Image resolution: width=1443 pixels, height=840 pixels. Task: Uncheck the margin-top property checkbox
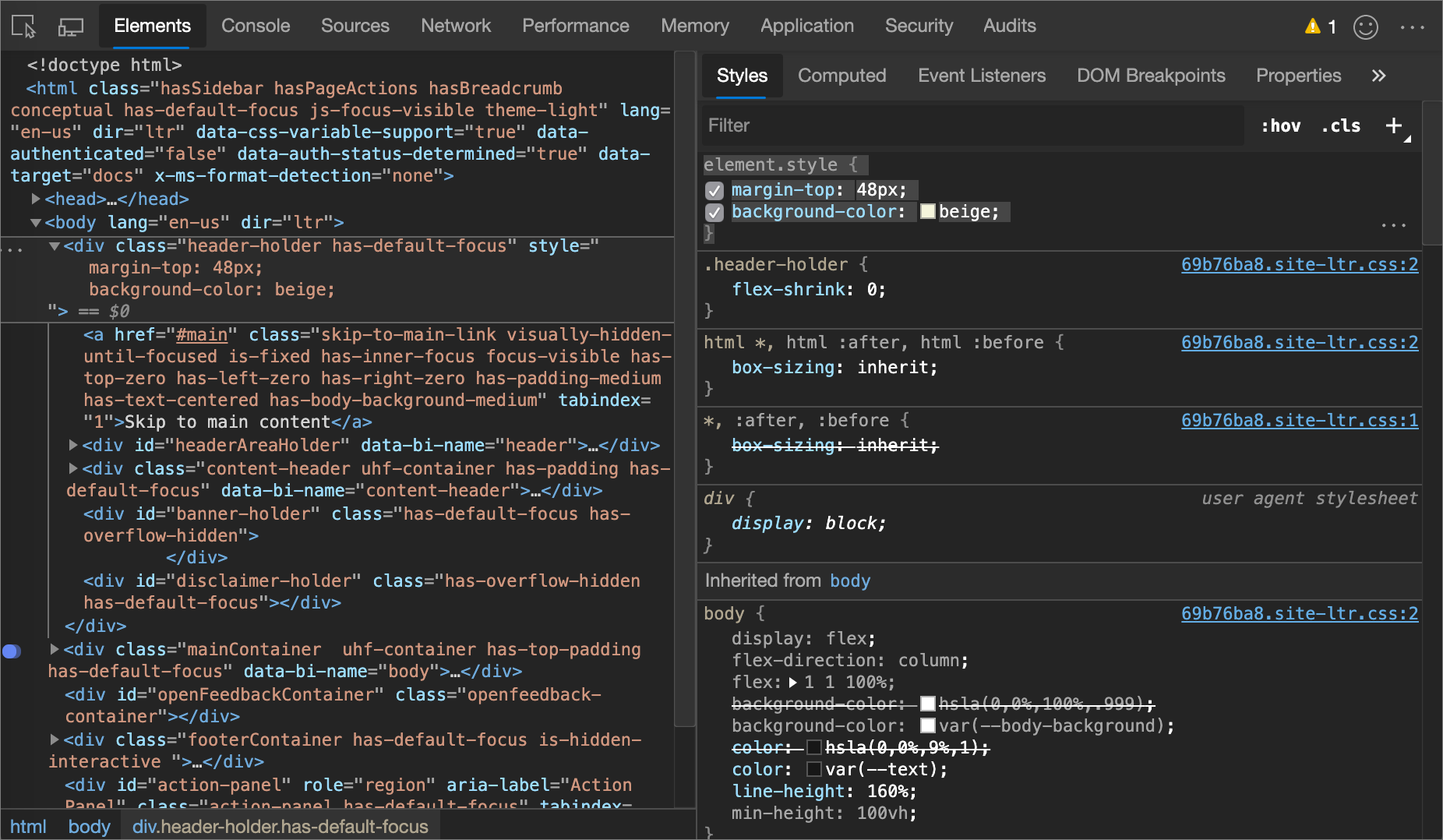coord(714,190)
